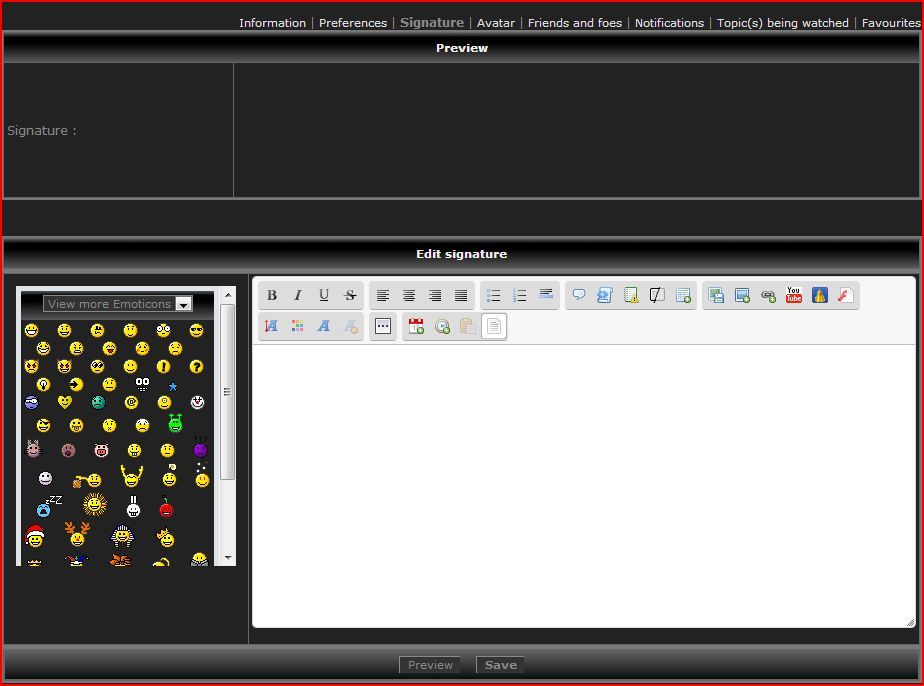The image size is (924, 686).
Task: Open the font size picker
Action: click(x=272, y=326)
